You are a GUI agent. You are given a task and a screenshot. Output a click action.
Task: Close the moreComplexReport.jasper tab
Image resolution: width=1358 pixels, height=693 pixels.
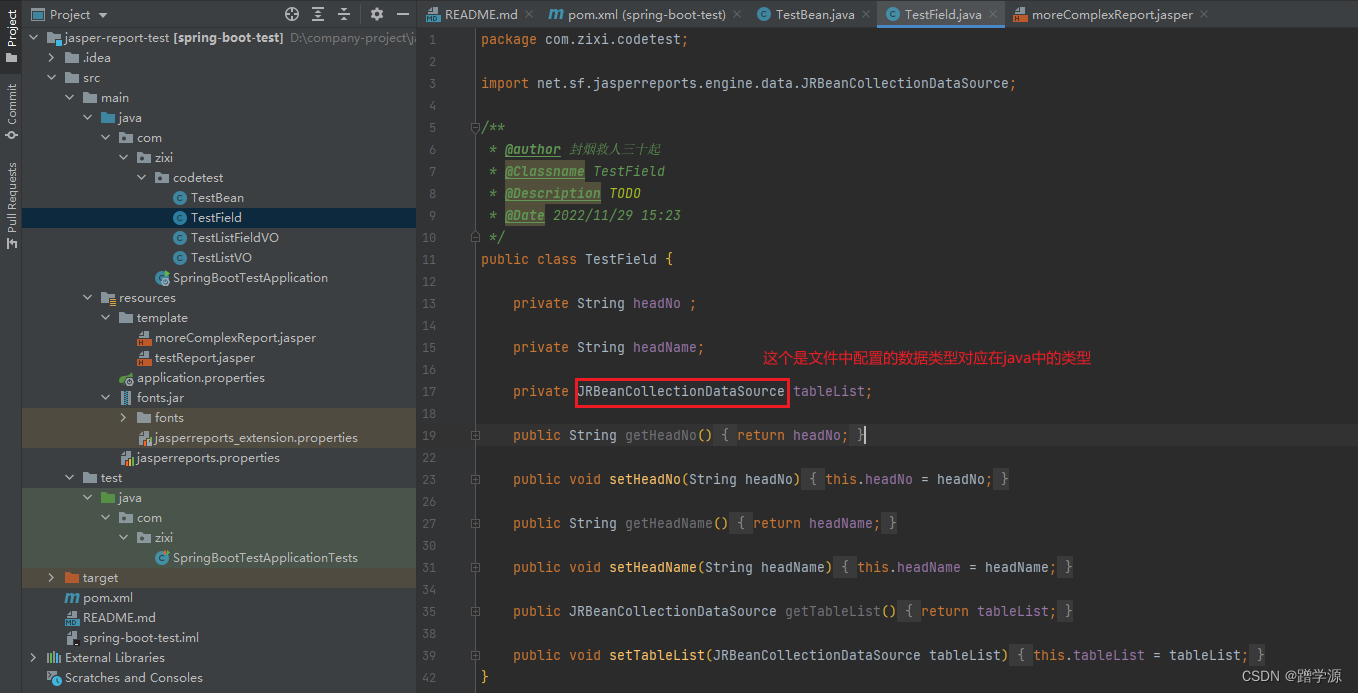click(x=1203, y=15)
